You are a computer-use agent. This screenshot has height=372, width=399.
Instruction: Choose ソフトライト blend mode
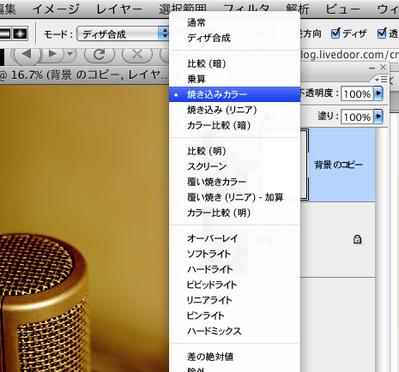pos(235,254)
